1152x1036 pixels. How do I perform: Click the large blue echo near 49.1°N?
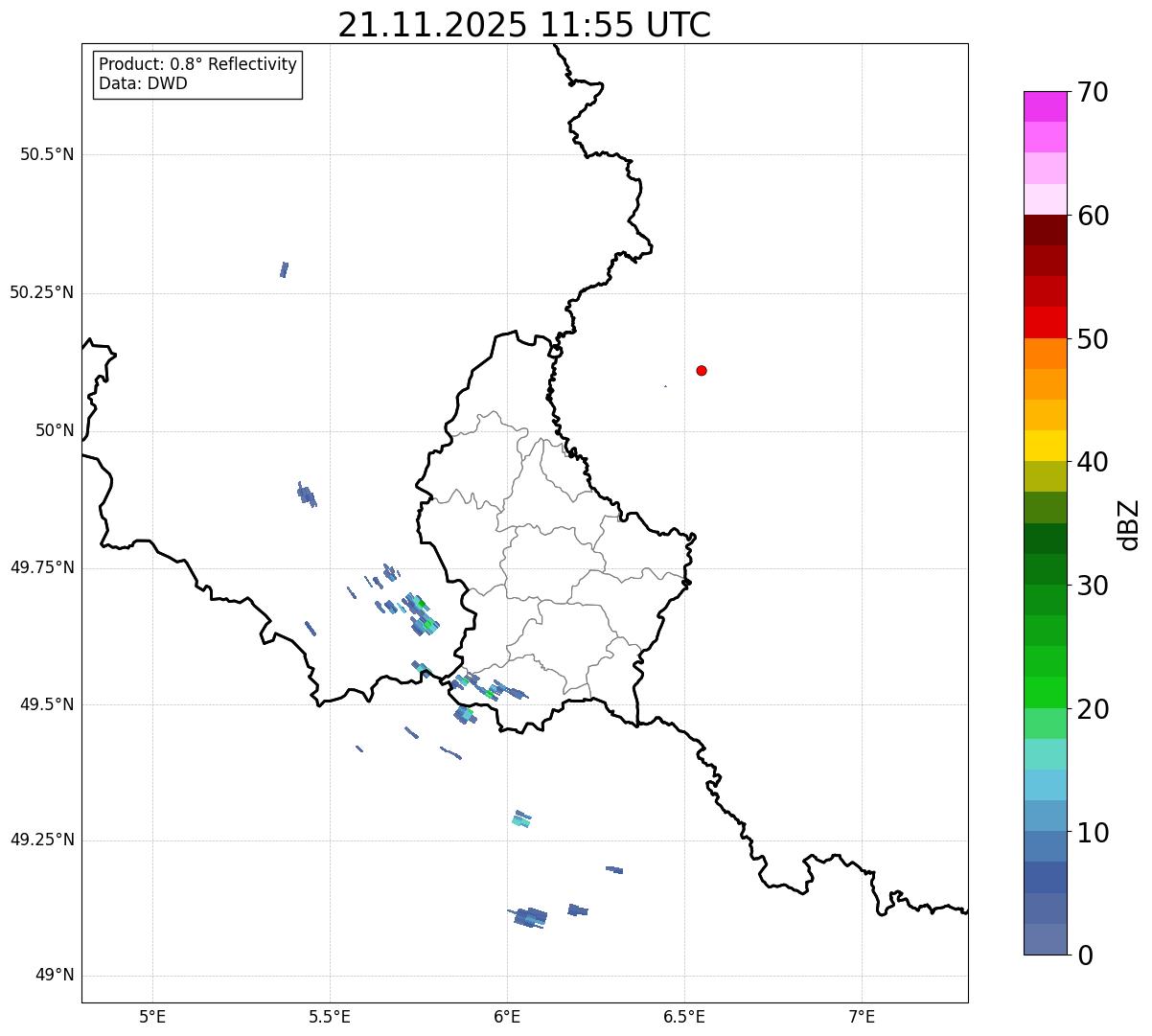pos(529,916)
